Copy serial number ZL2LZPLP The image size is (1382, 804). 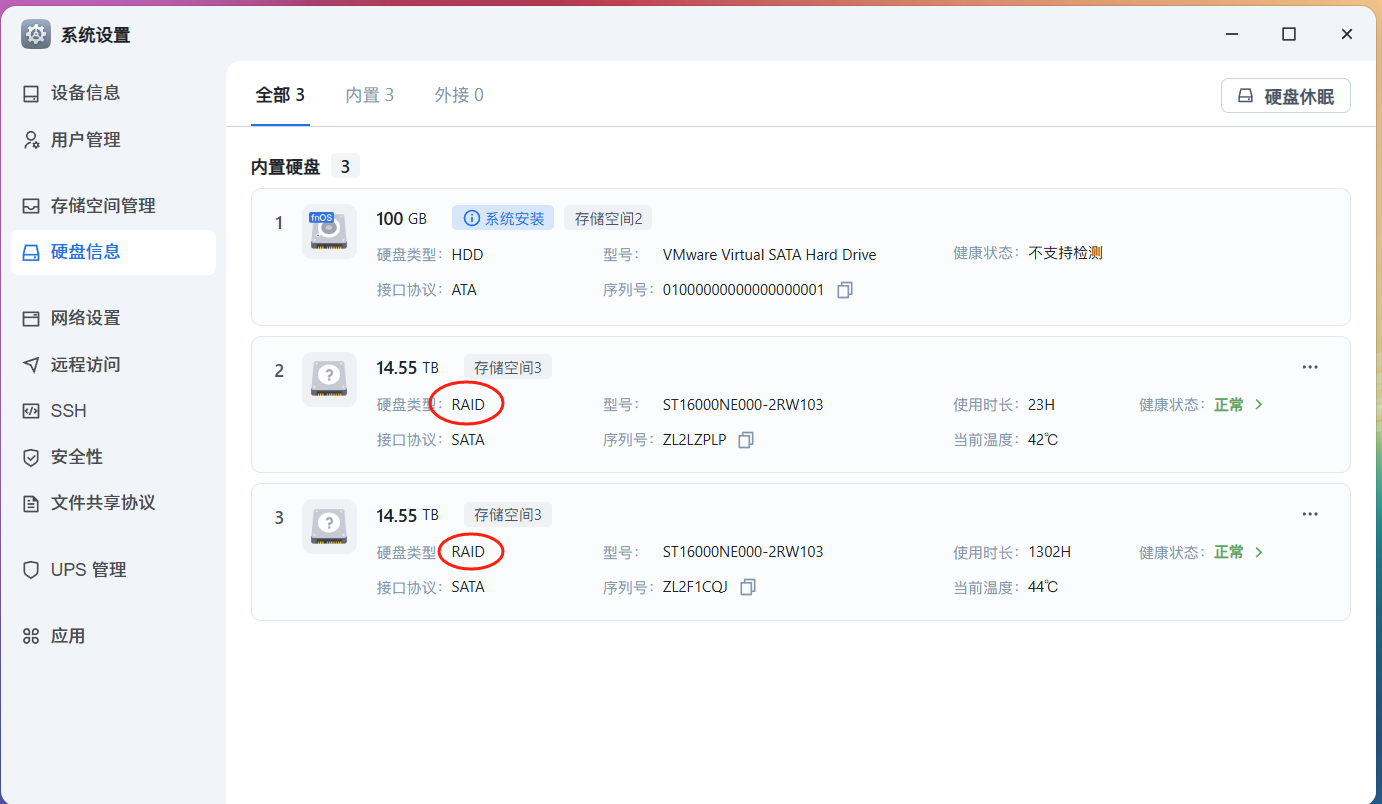[x=746, y=440]
